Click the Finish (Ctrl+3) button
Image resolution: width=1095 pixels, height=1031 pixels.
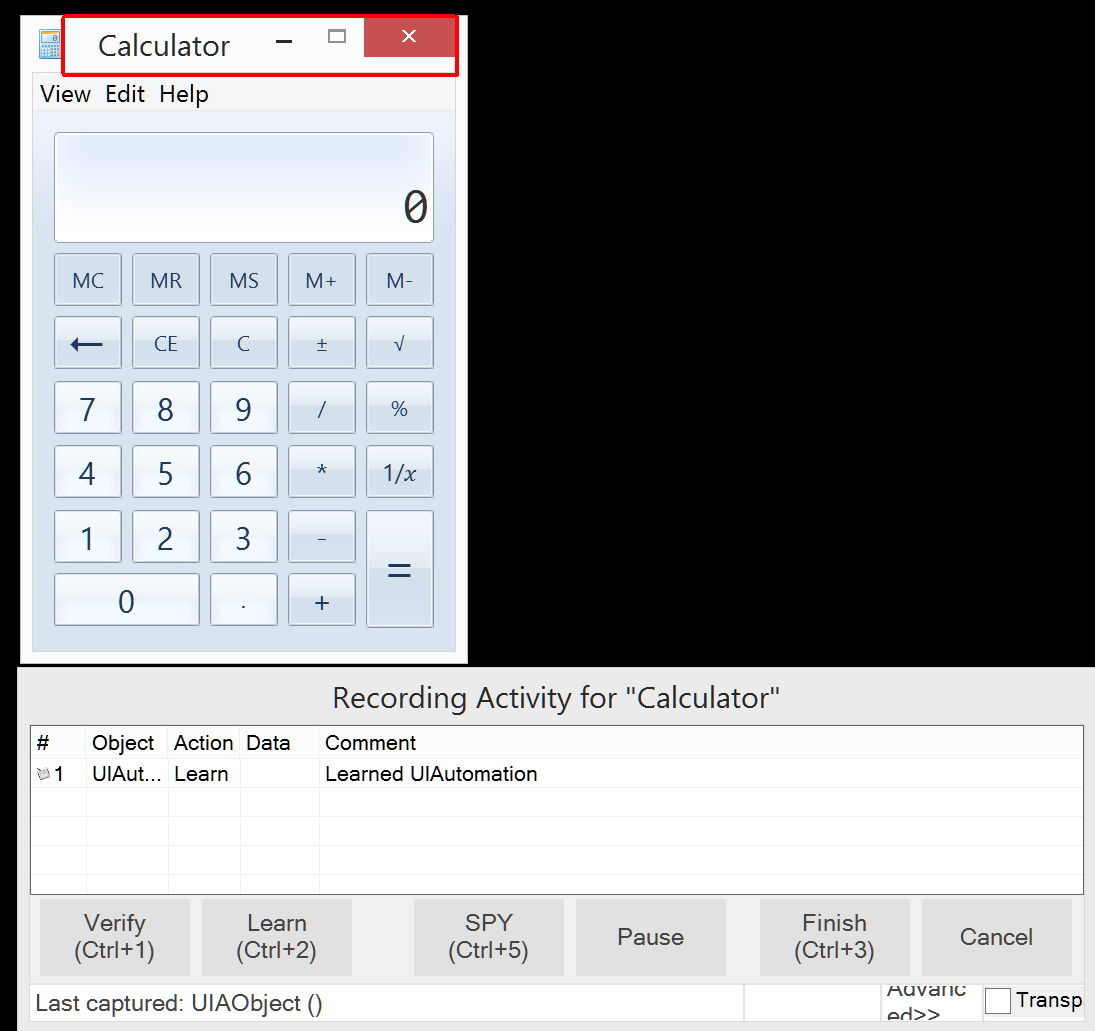[834, 937]
